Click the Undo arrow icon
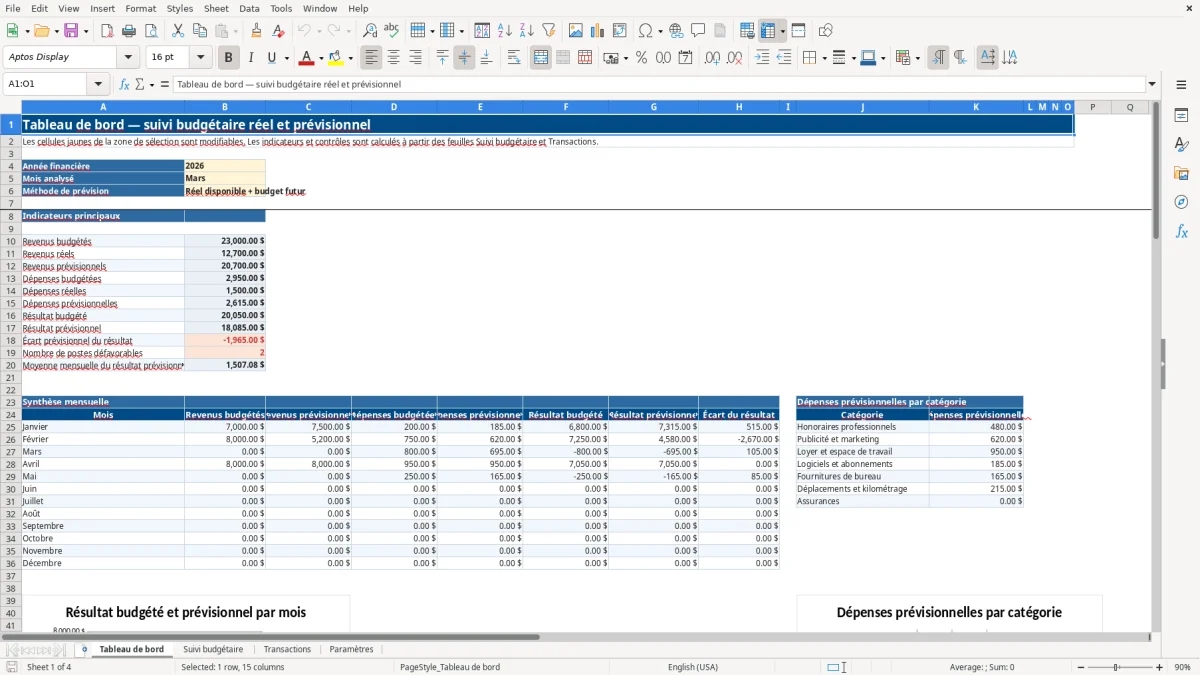Screen dimensions: 1200x675 coord(304,31)
